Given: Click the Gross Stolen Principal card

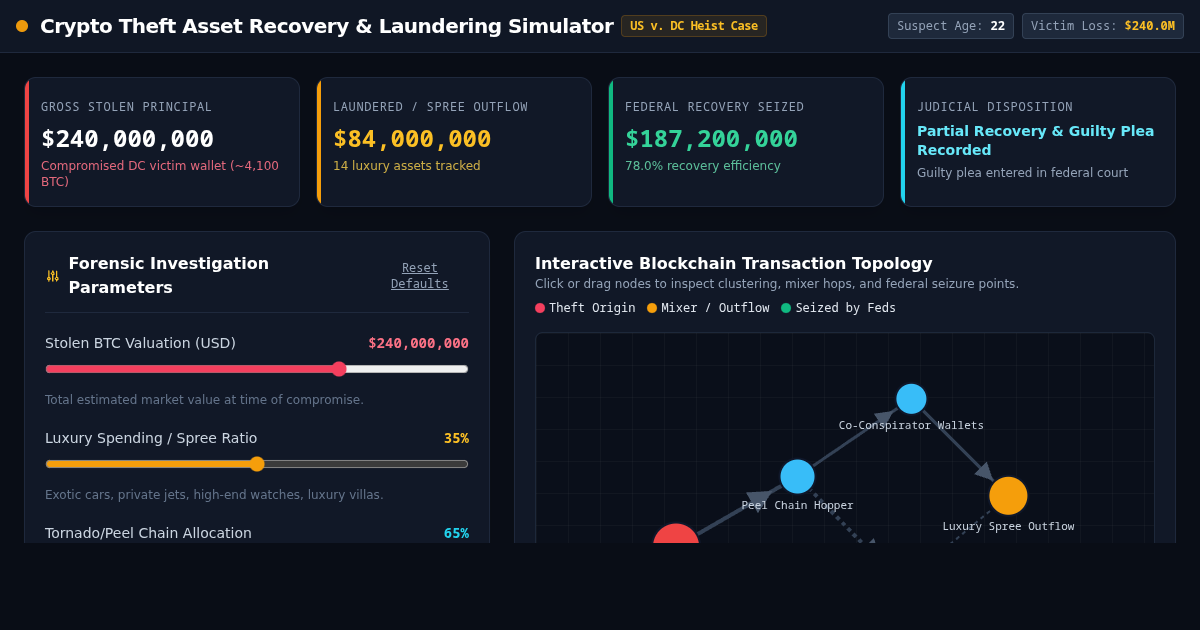Looking at the screenshot, I should coord(162,142).
